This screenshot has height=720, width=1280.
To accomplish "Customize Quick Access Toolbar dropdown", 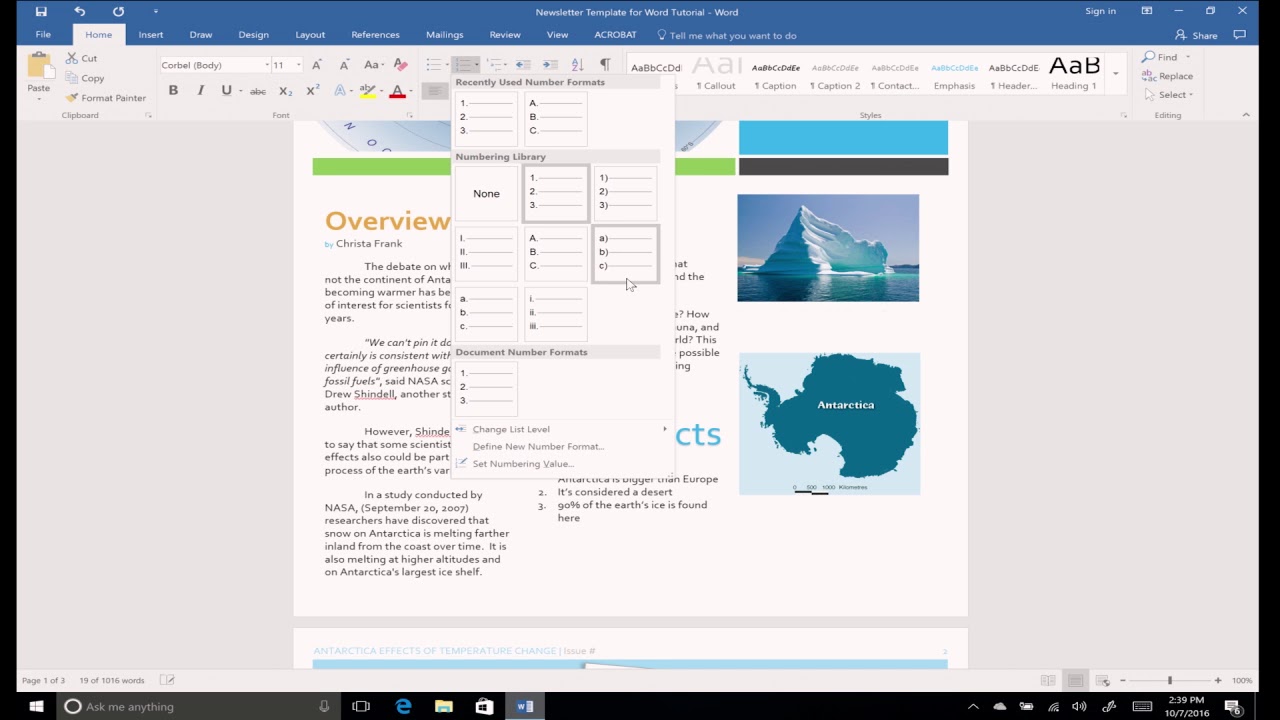I will point(155,11).
